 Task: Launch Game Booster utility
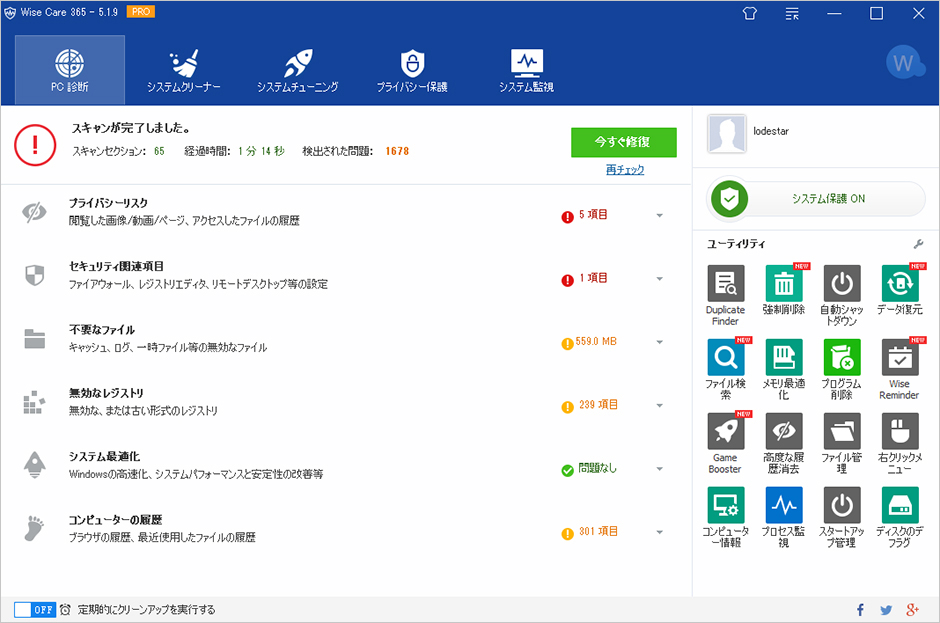click(x=725, y=443)
